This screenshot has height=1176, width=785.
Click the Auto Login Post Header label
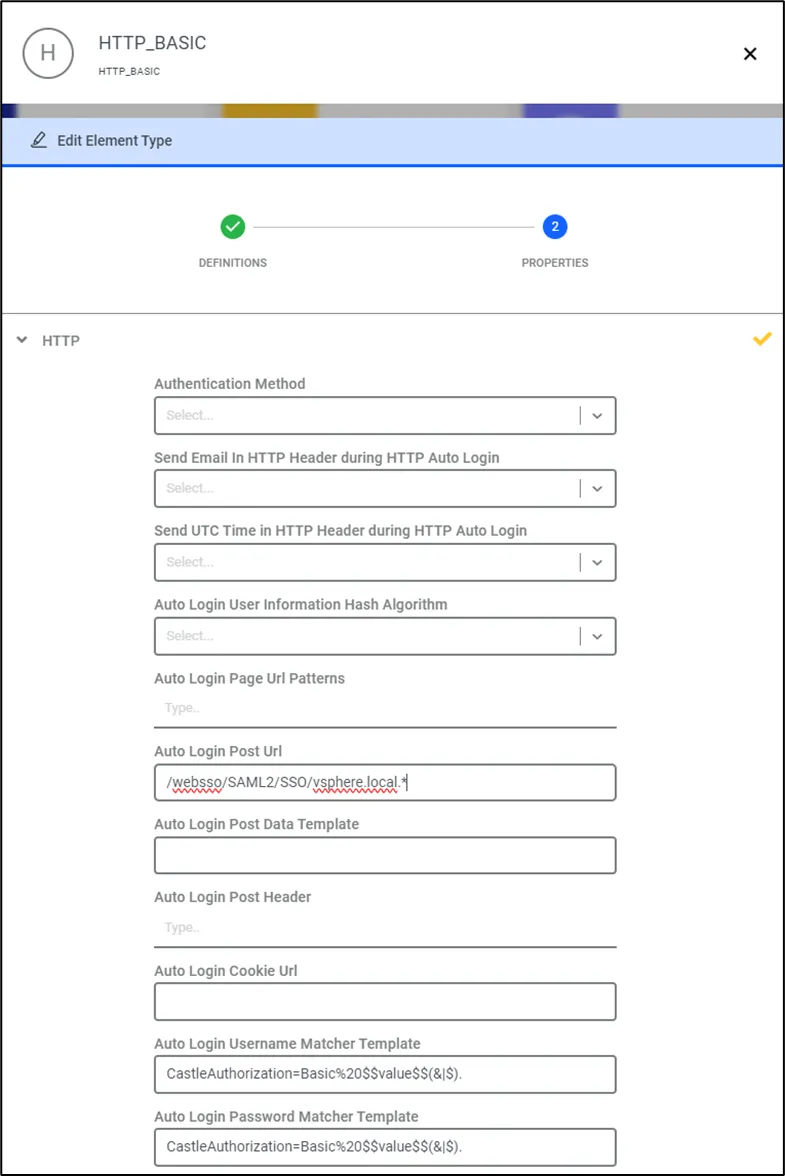point(232,897)
